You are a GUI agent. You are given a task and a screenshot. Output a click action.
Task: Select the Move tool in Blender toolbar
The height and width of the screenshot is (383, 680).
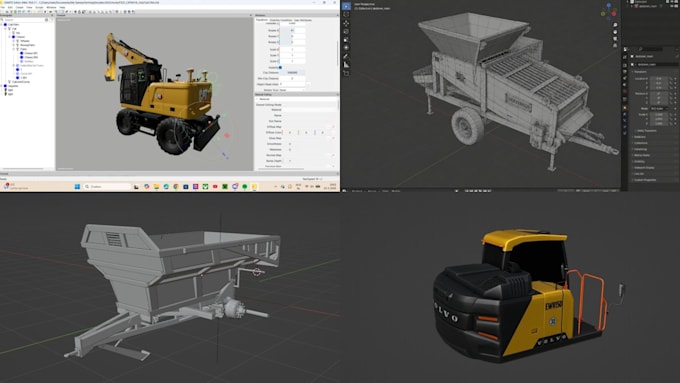346,23
